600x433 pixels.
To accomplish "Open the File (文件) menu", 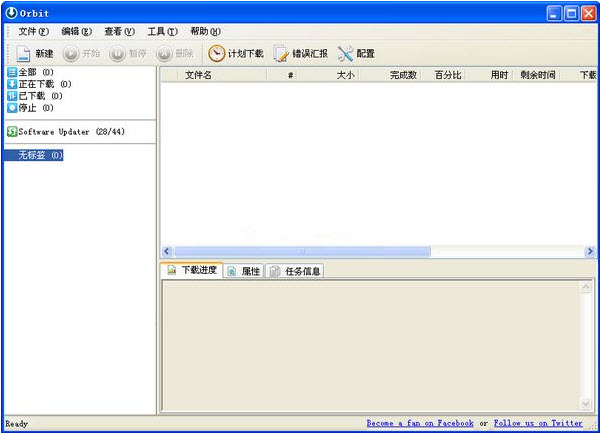I will coord(33,31).
